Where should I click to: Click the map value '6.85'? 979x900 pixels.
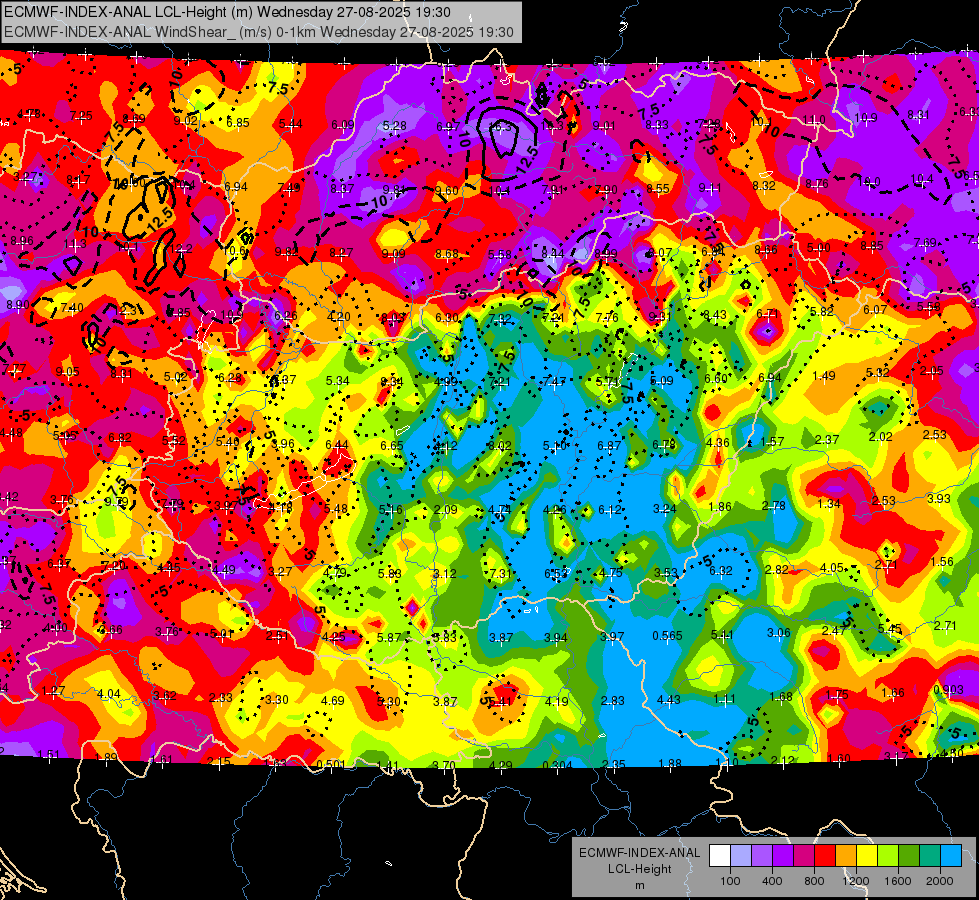238,122
